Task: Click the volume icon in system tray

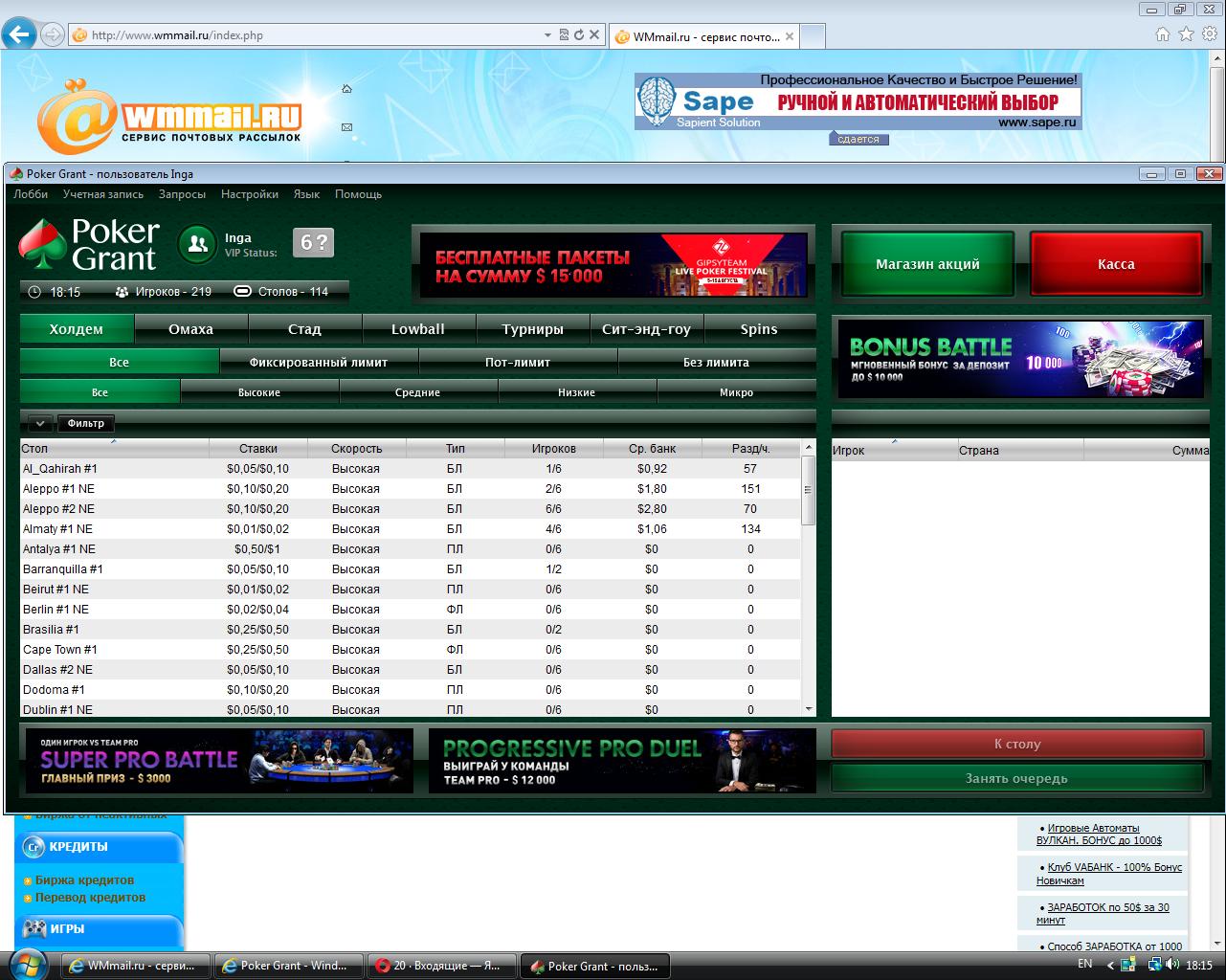Action: click(1171, 965)
